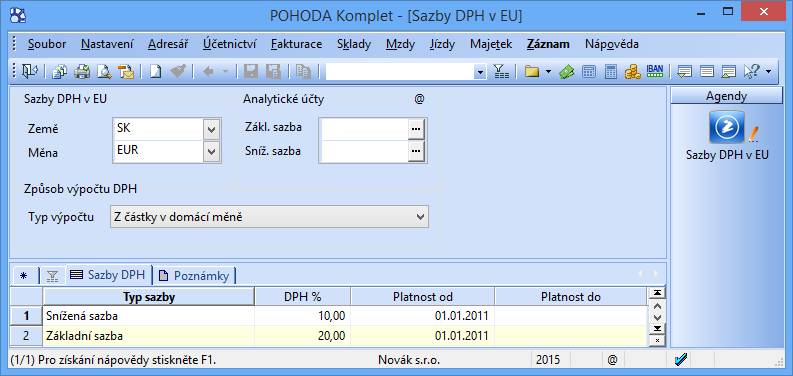Click the browse button for Sníž. sazba
Screen dimensions: 793x376
tap(416, 150)
